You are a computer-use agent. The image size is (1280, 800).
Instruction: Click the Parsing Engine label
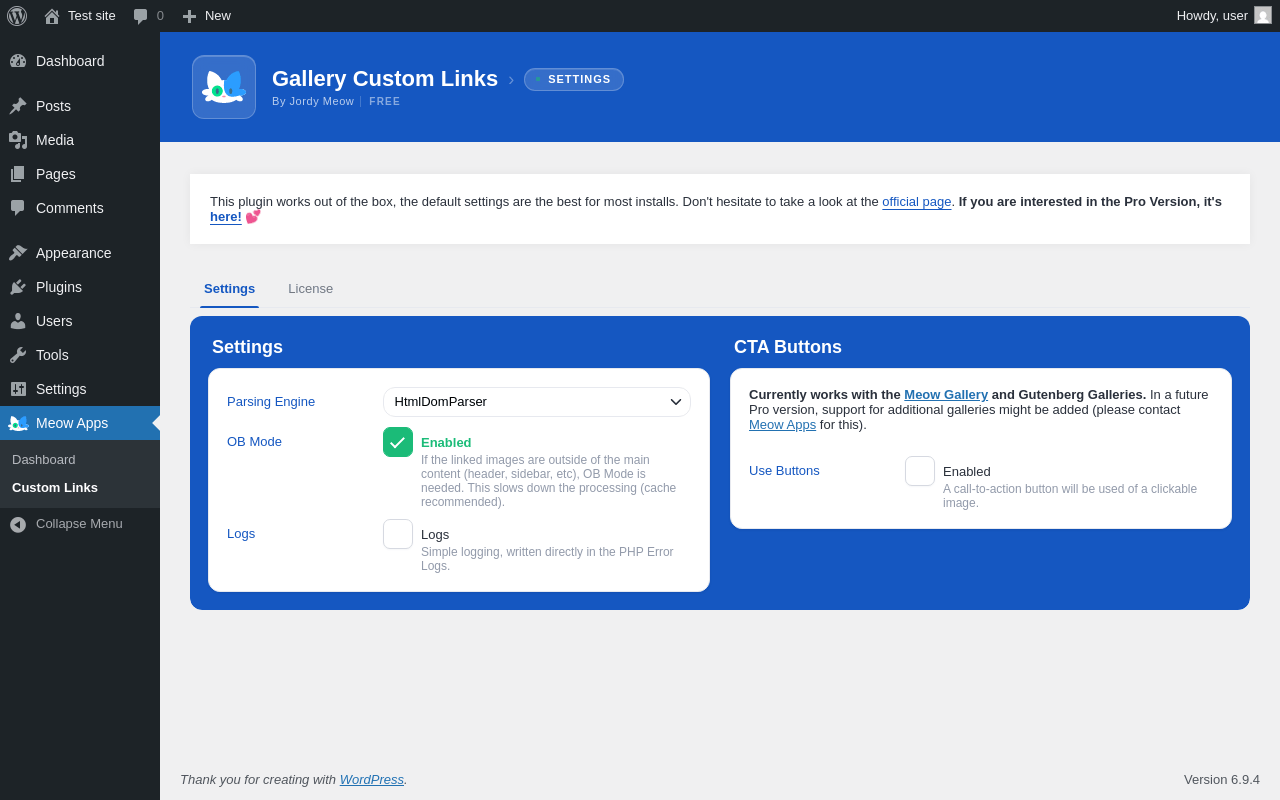(271, 402)
